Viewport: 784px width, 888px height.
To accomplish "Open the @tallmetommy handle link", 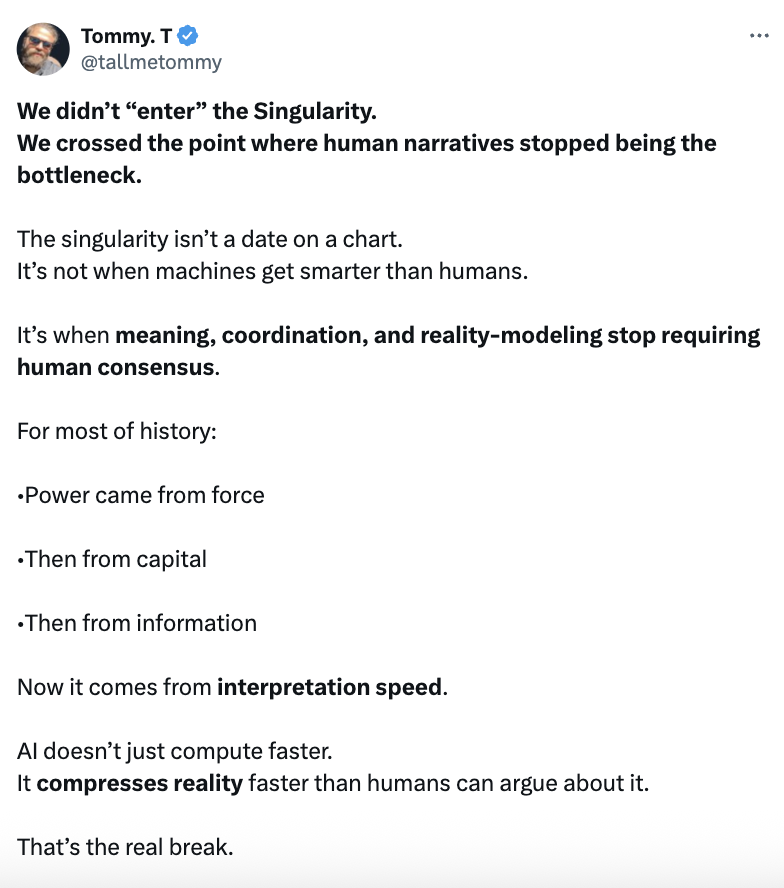I will 151,62.
